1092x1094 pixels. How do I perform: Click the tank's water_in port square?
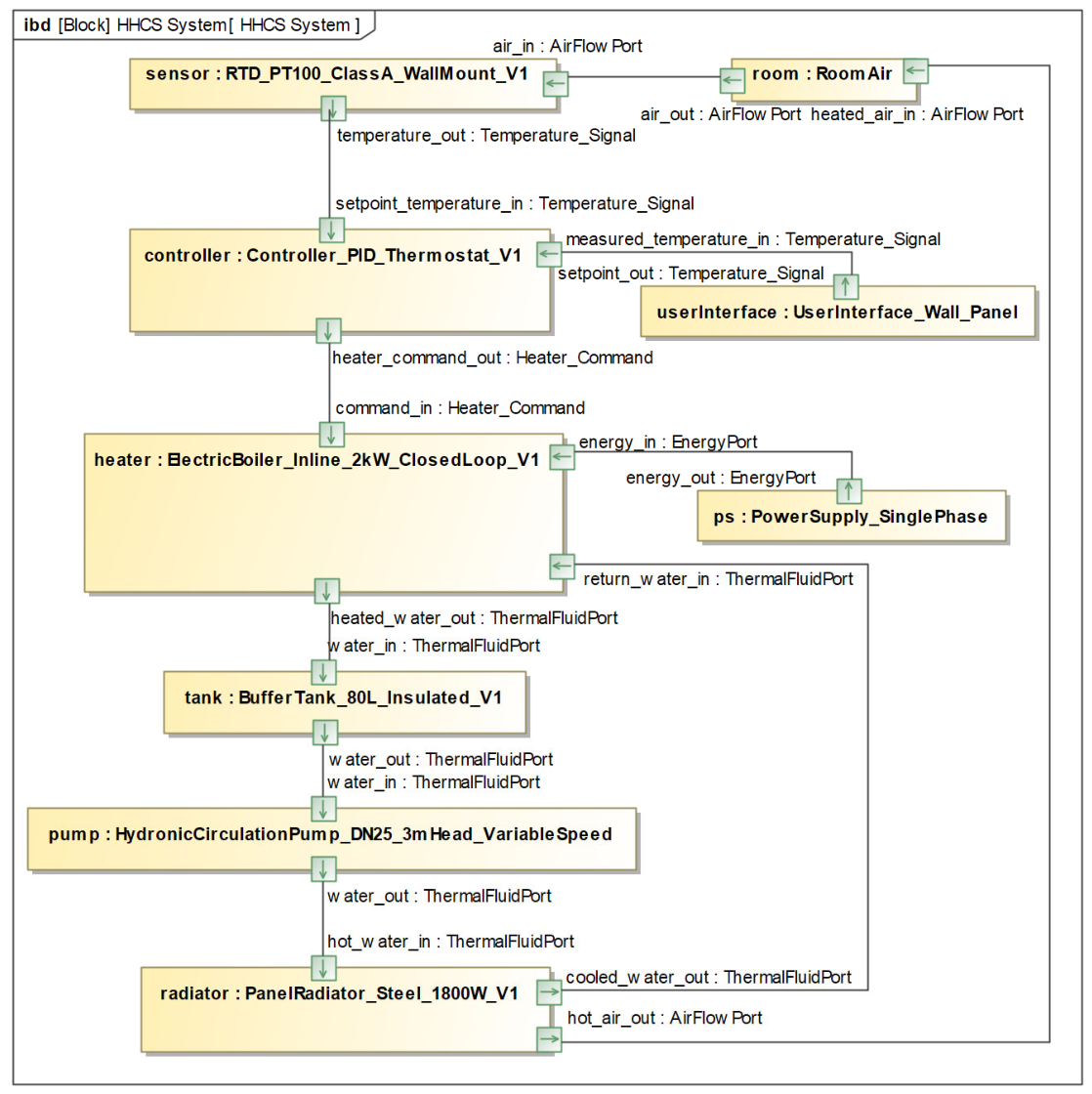pos(323,673)
